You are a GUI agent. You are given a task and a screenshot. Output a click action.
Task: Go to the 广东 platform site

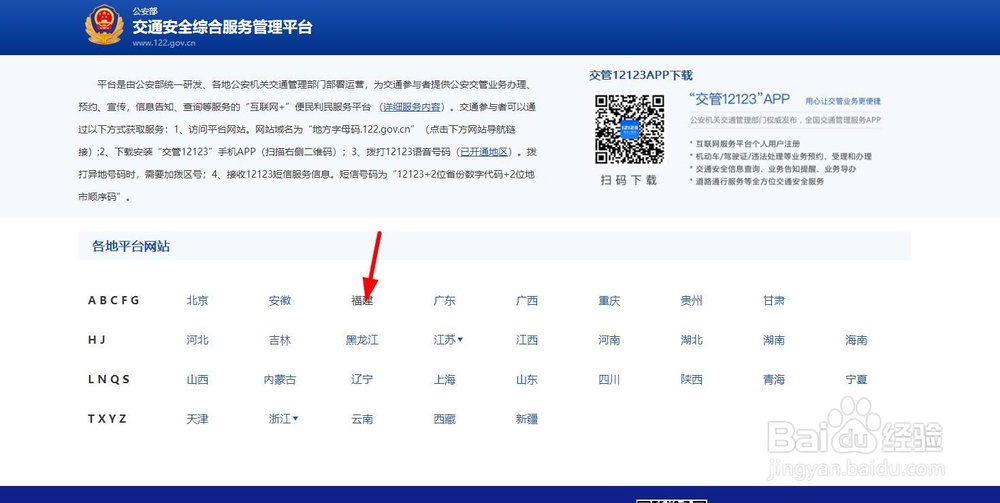coord(445,300)
